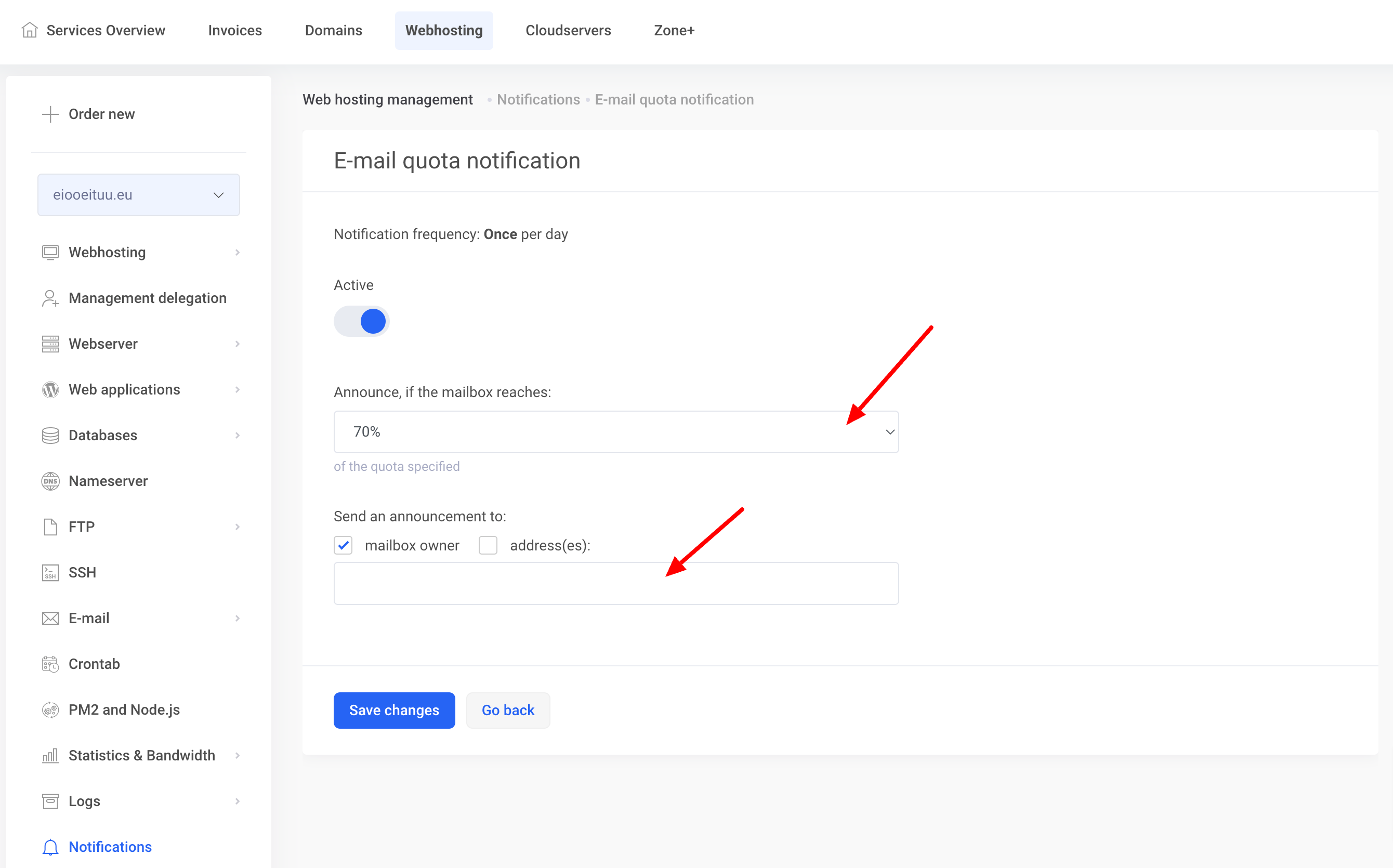Screen dimensions: 1393x868
Task: Disable the Active notification toggle
Action: [x=362, y=322]
